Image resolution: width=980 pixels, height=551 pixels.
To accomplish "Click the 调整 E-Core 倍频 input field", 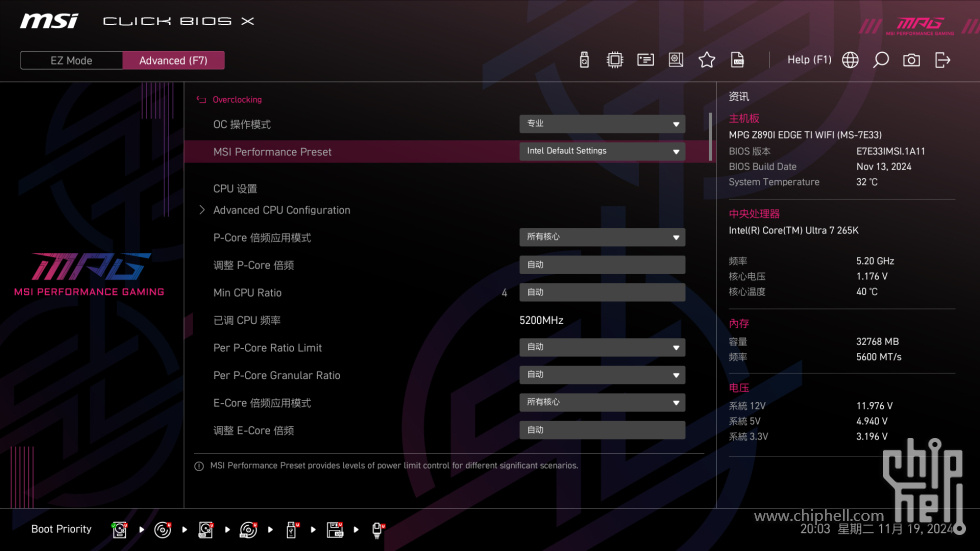I will pos(602,430).
